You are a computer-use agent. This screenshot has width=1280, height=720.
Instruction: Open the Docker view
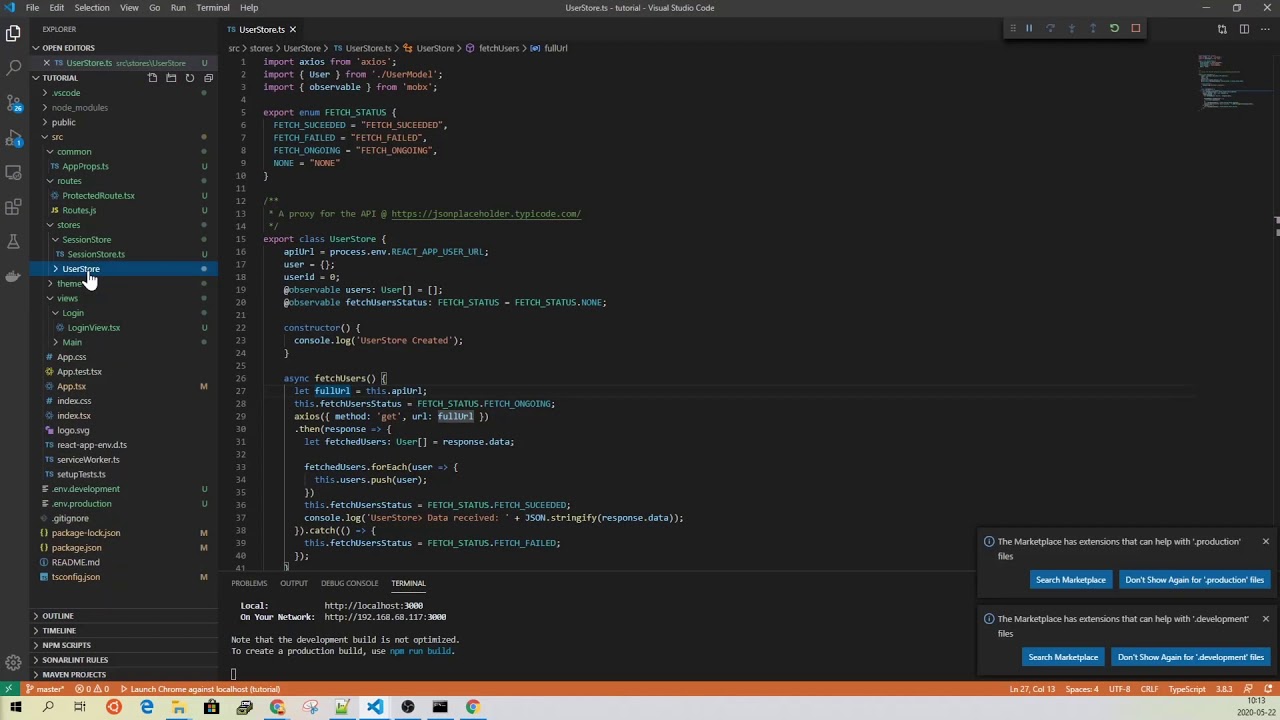(x=13, y=276)
